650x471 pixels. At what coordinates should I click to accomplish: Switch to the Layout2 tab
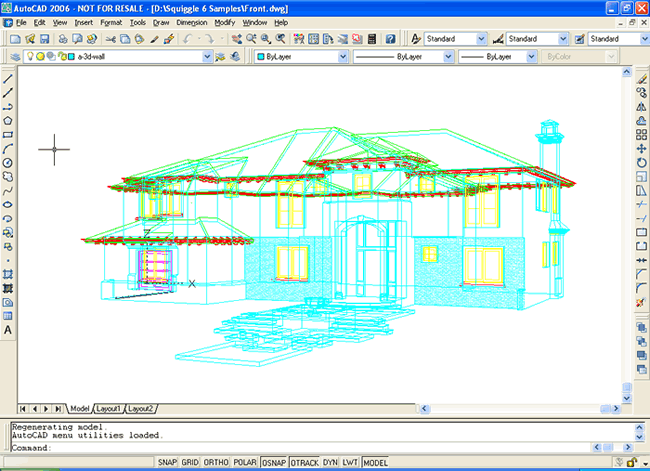pyautogui.click(x=140, y=409)
